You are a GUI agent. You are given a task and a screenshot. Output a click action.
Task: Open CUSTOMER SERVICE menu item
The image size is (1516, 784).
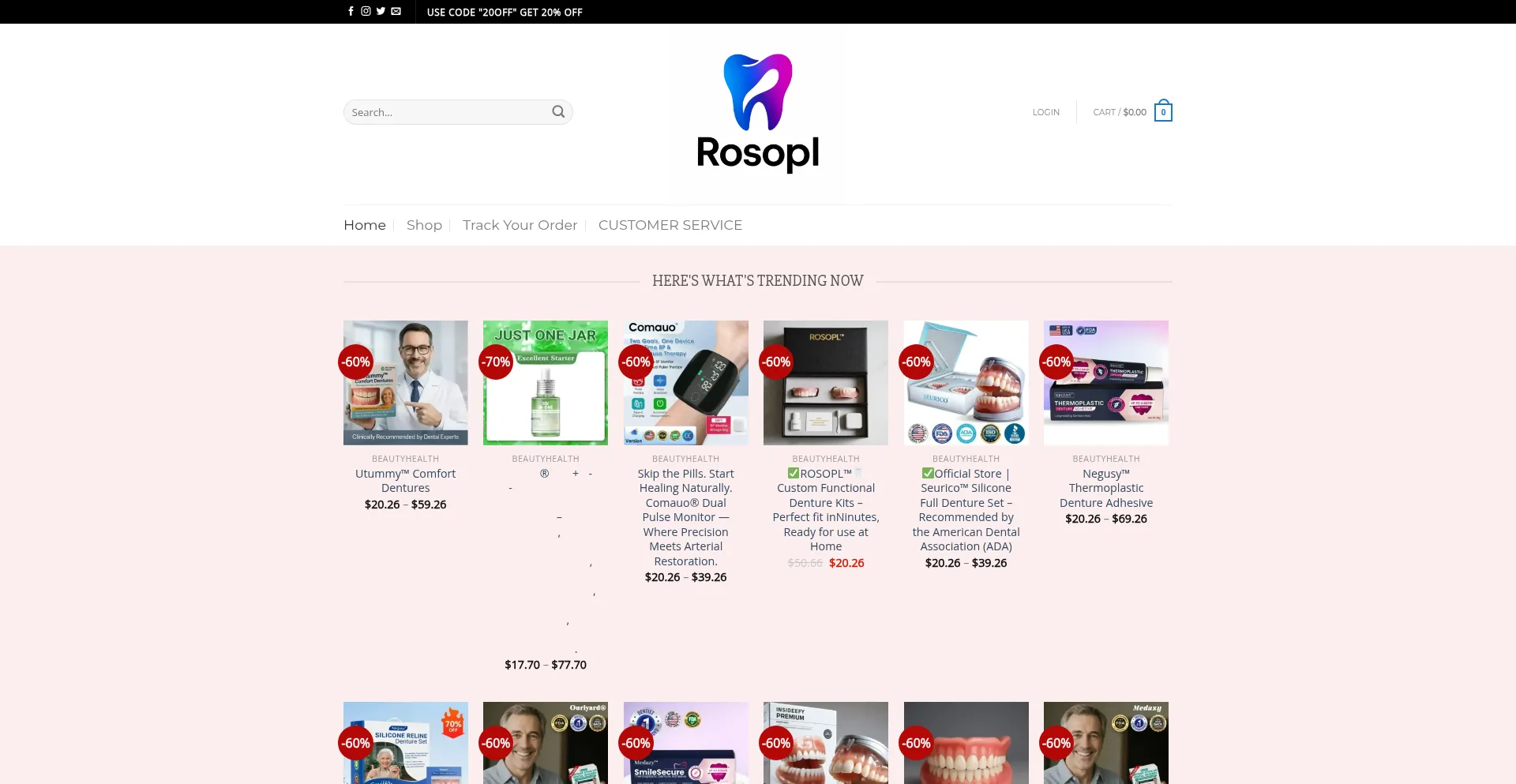click(670, 225)
